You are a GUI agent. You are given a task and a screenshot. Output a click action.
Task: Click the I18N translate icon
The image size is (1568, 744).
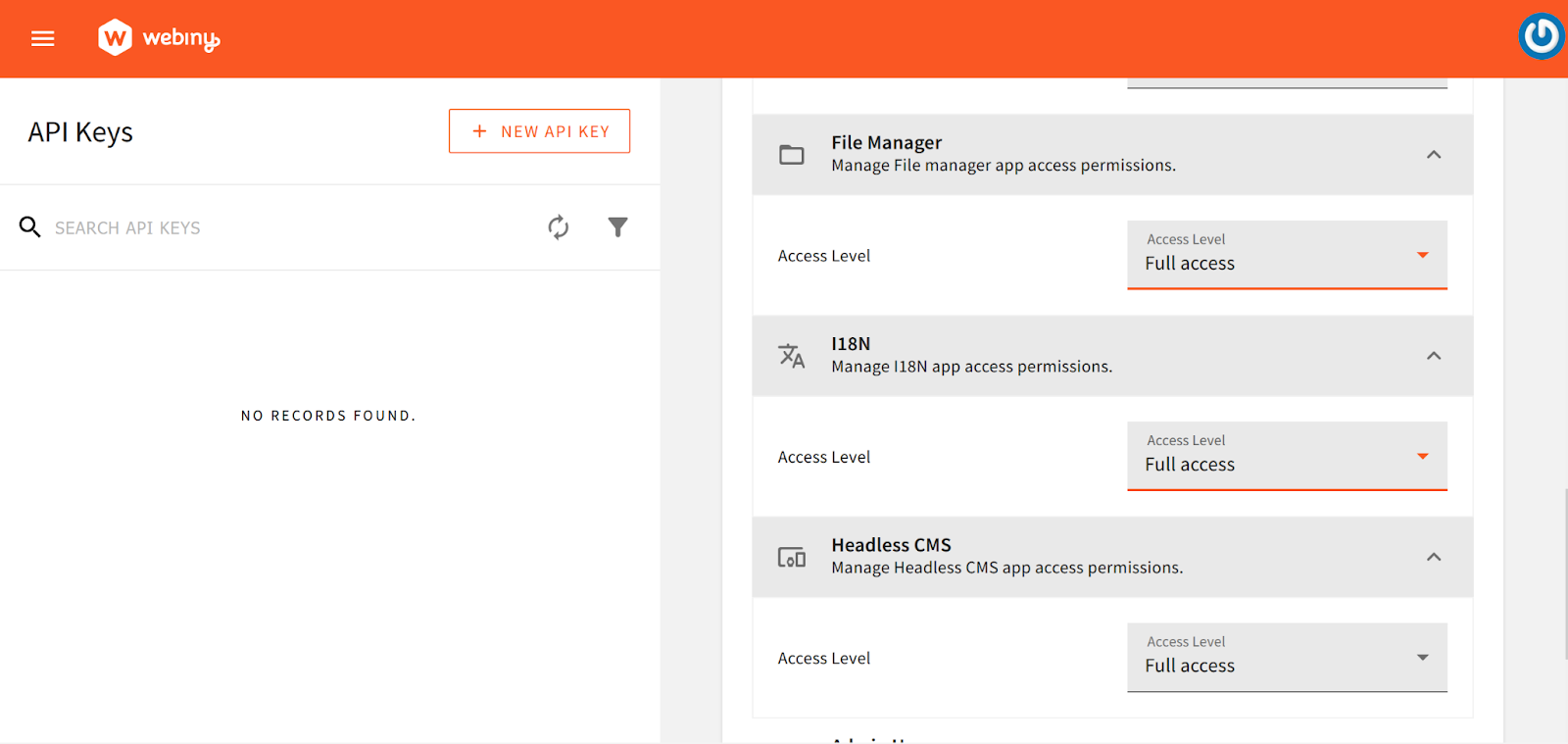[792, 356]
